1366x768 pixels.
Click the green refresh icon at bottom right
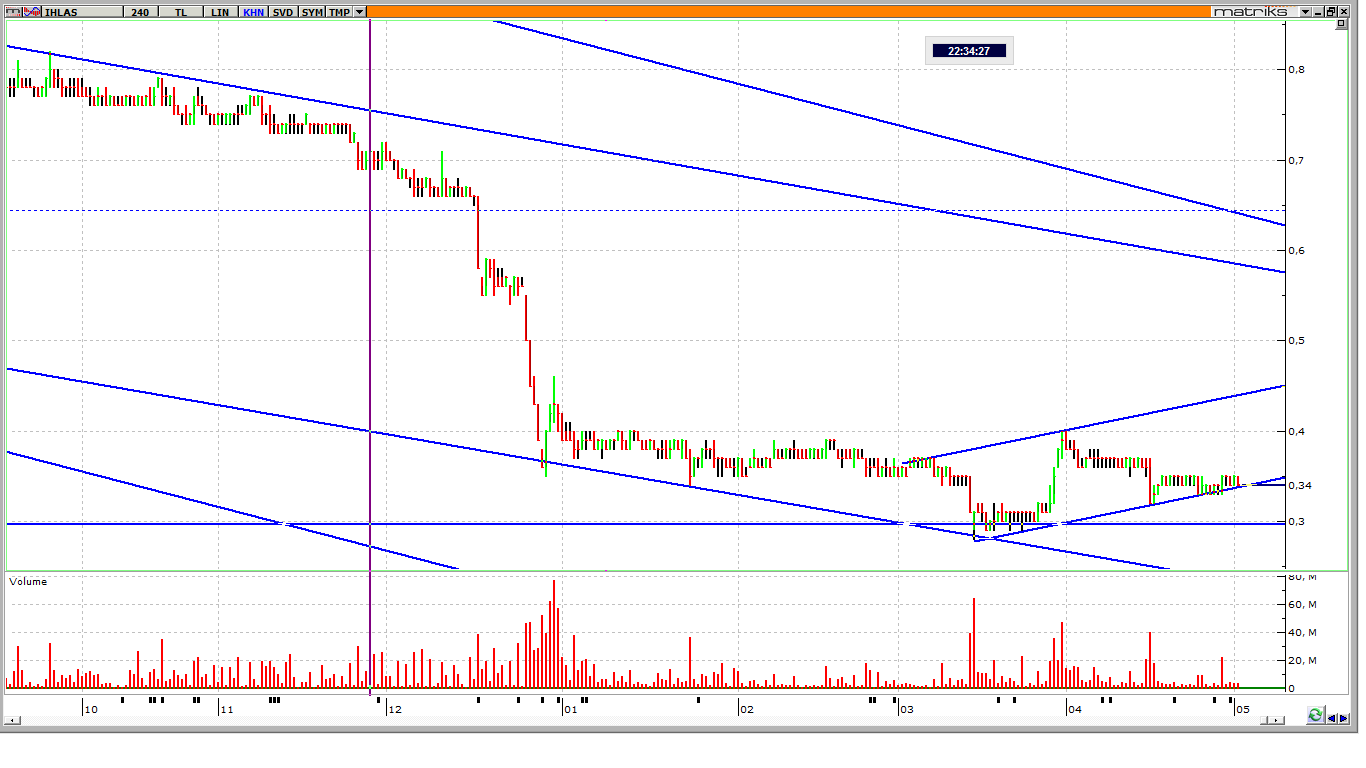[x=1315, y=716]
